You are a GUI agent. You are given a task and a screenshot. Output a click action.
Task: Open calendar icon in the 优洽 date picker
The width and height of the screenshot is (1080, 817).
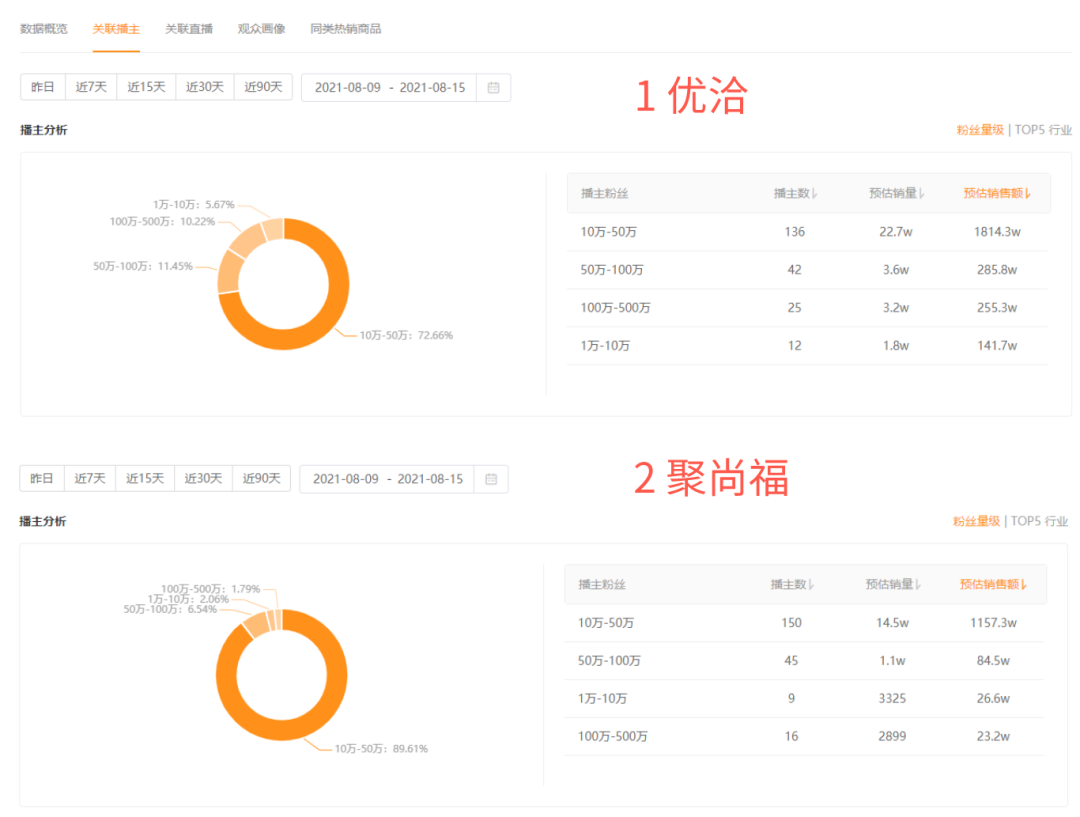pos(493,88)
